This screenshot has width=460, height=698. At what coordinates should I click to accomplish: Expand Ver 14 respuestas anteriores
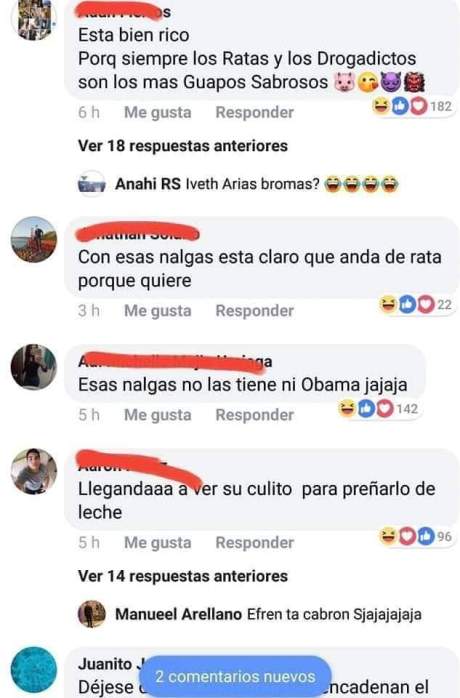(x=183, y=576)
